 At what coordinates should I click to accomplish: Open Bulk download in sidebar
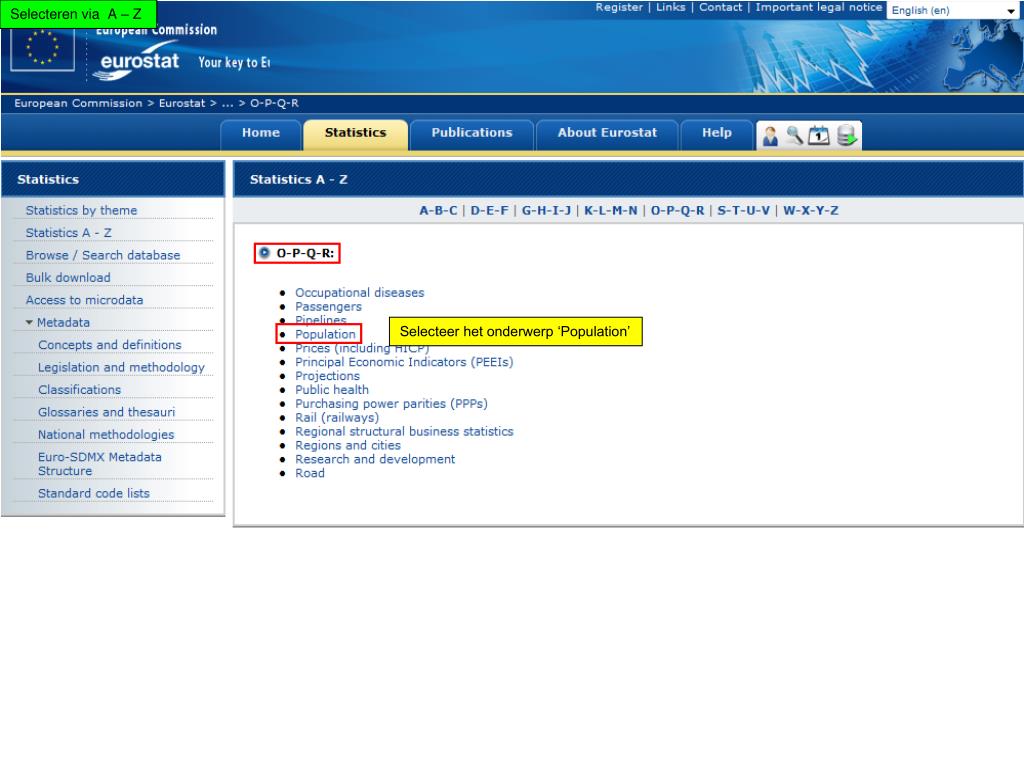[x=68, y=278]
